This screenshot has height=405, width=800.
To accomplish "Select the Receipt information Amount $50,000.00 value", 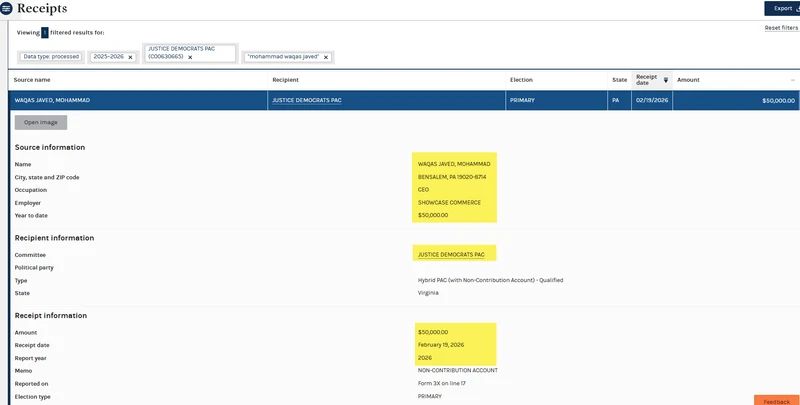I will click(433, 332).
